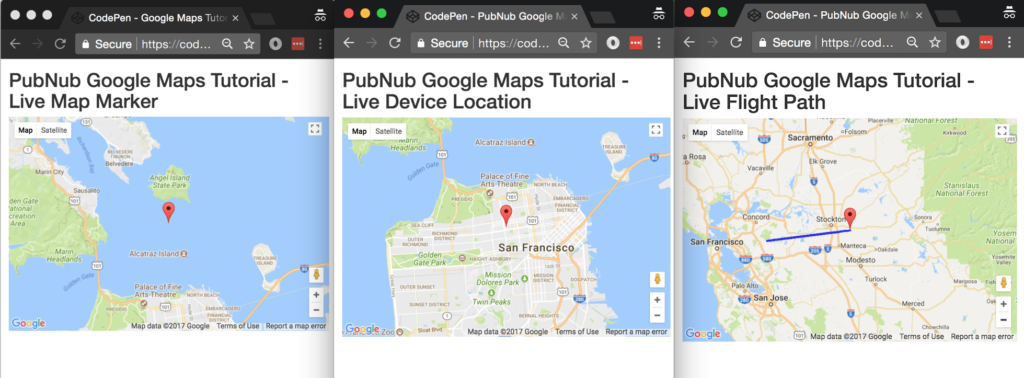Screen dimensions: 1024x378
Task: Open Street View pegman on Live Map Marker map
Action: tap(316, 275)
